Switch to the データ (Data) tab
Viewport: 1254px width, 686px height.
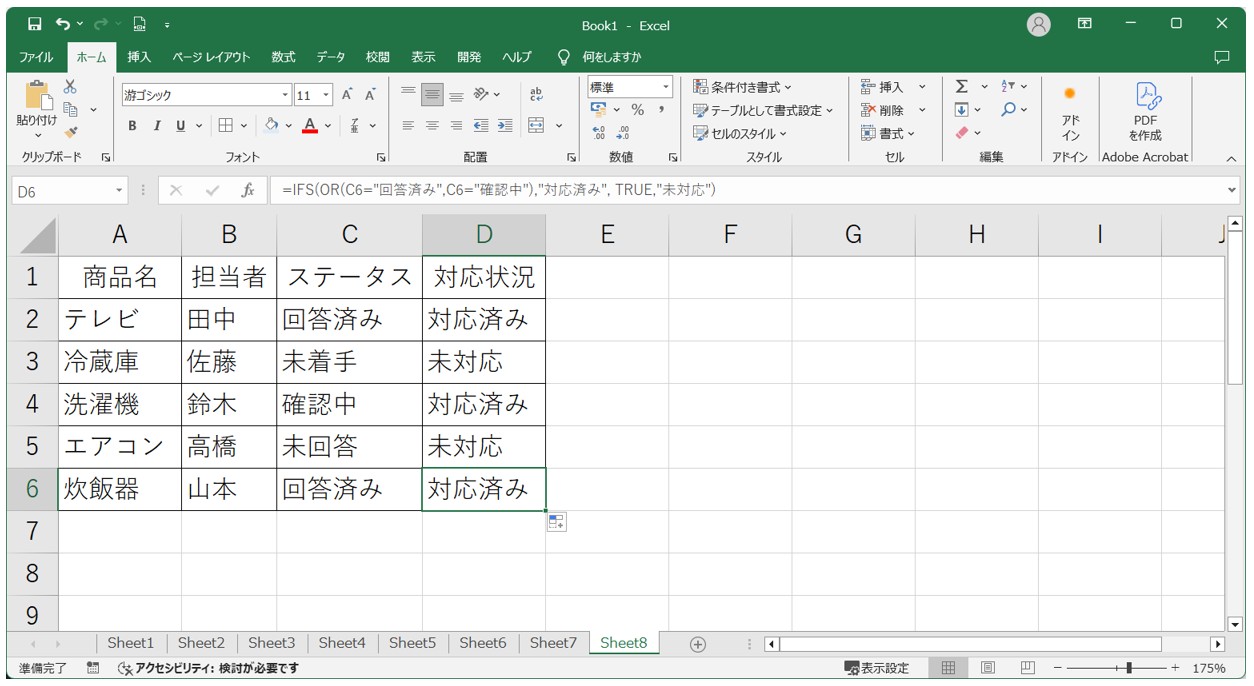(331, 57)
